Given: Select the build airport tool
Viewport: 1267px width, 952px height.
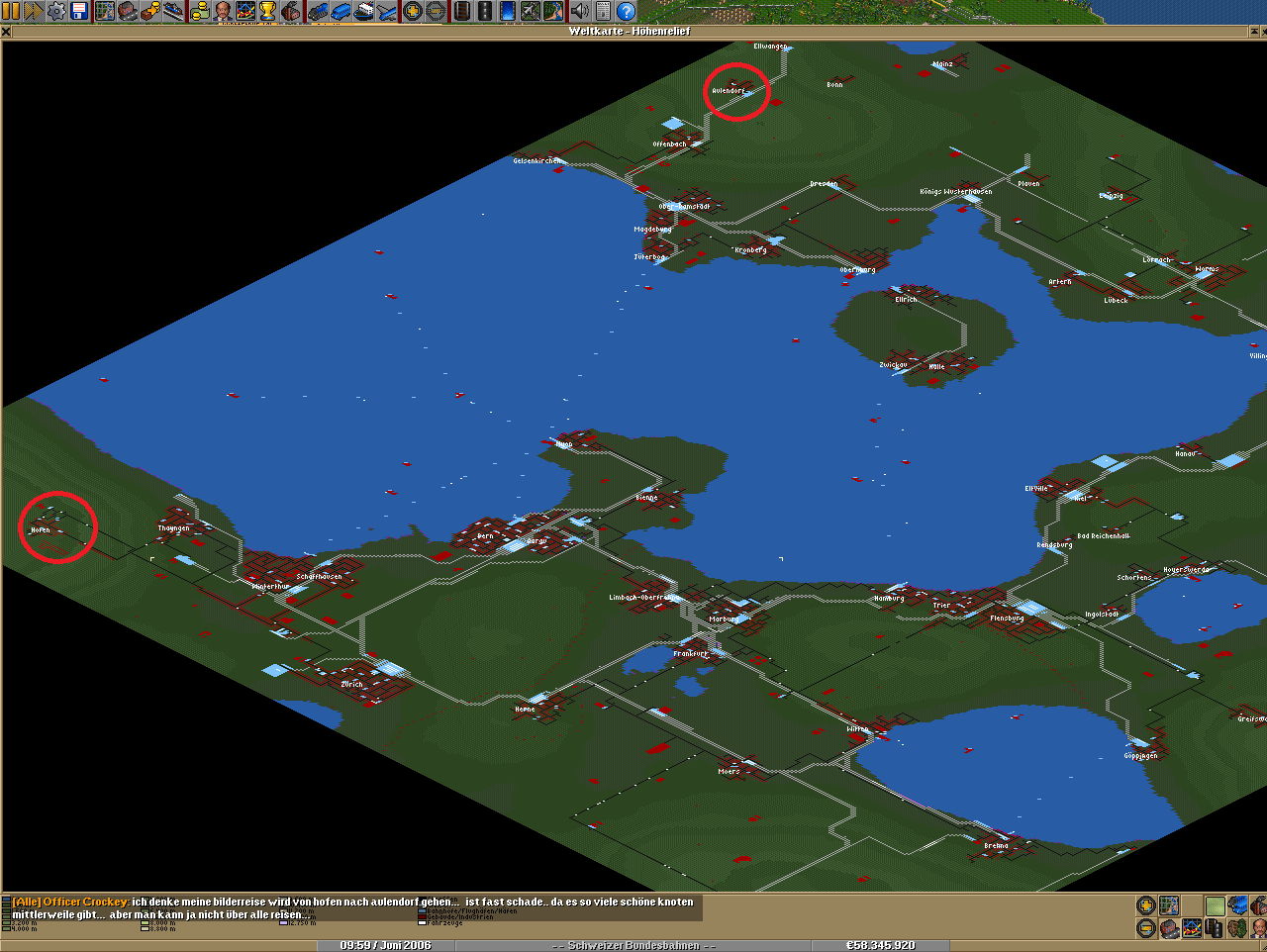Looking at the screenshot, I should pos(530,11).
